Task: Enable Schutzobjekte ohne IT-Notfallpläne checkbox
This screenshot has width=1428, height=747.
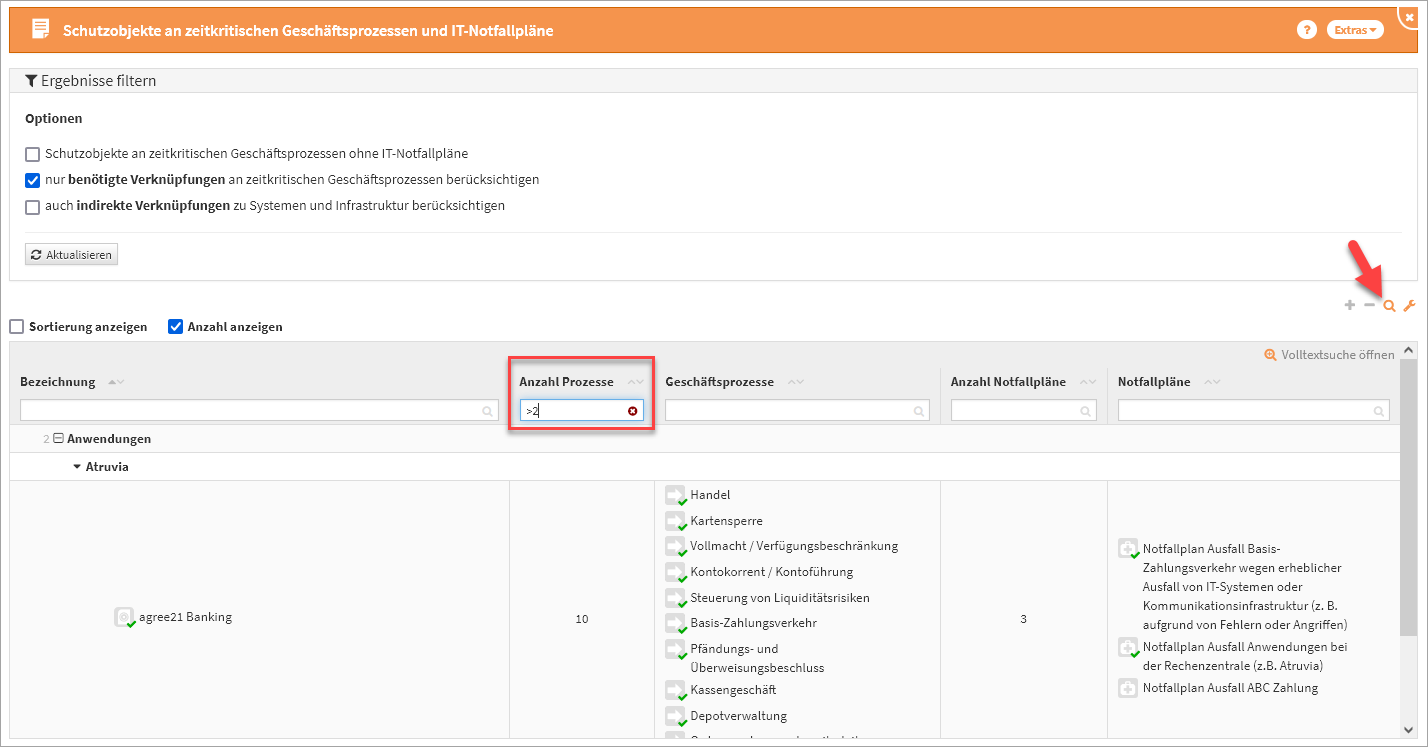Action: [x=33, y=154]
